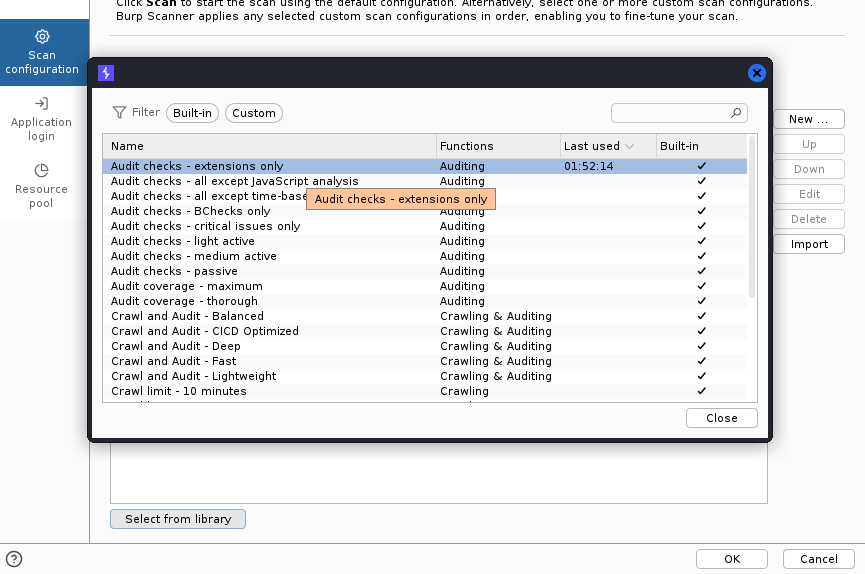Click the magnifier search icon
Viewport: 865px width, 574px height.
[736, 113]
